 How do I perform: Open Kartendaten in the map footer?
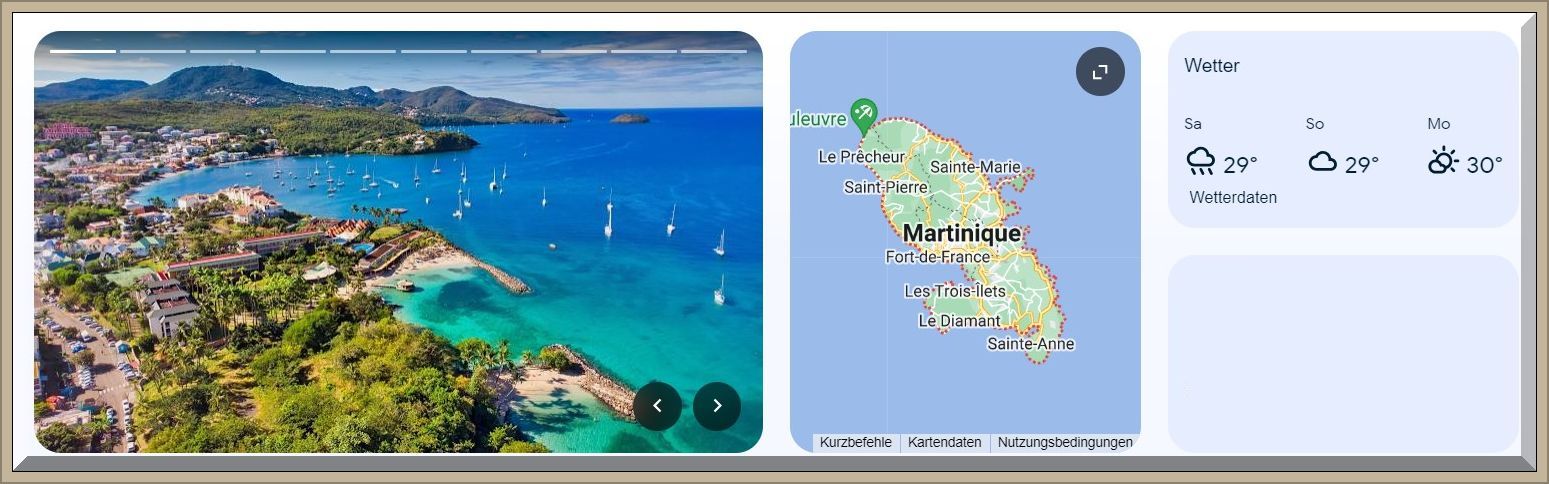944,442
